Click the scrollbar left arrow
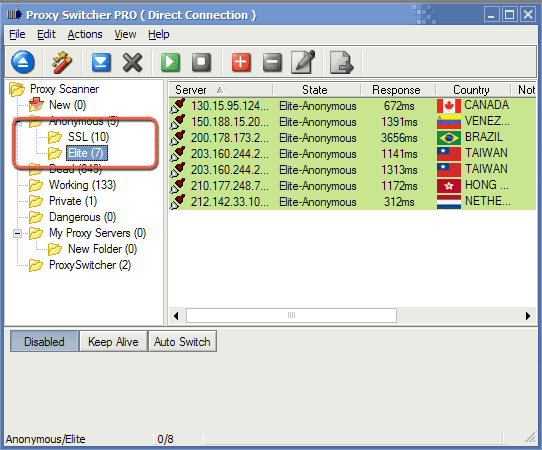Screen dimensions: 542x450 [x=176, y=316]
